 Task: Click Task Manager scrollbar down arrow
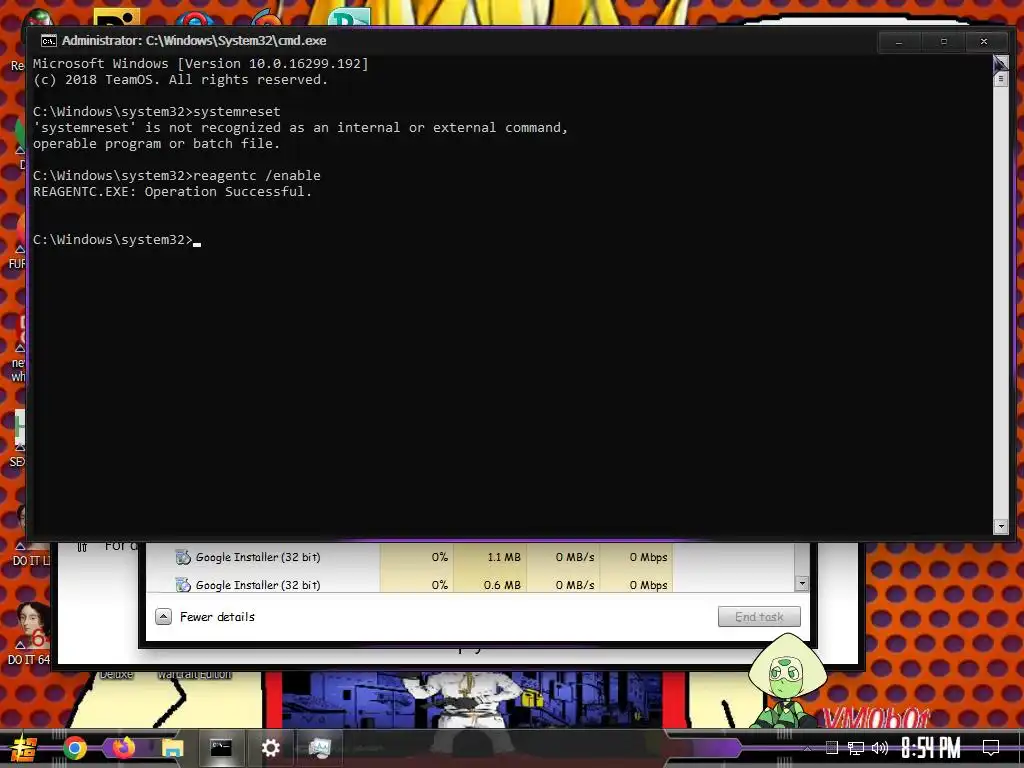[802, 583]
